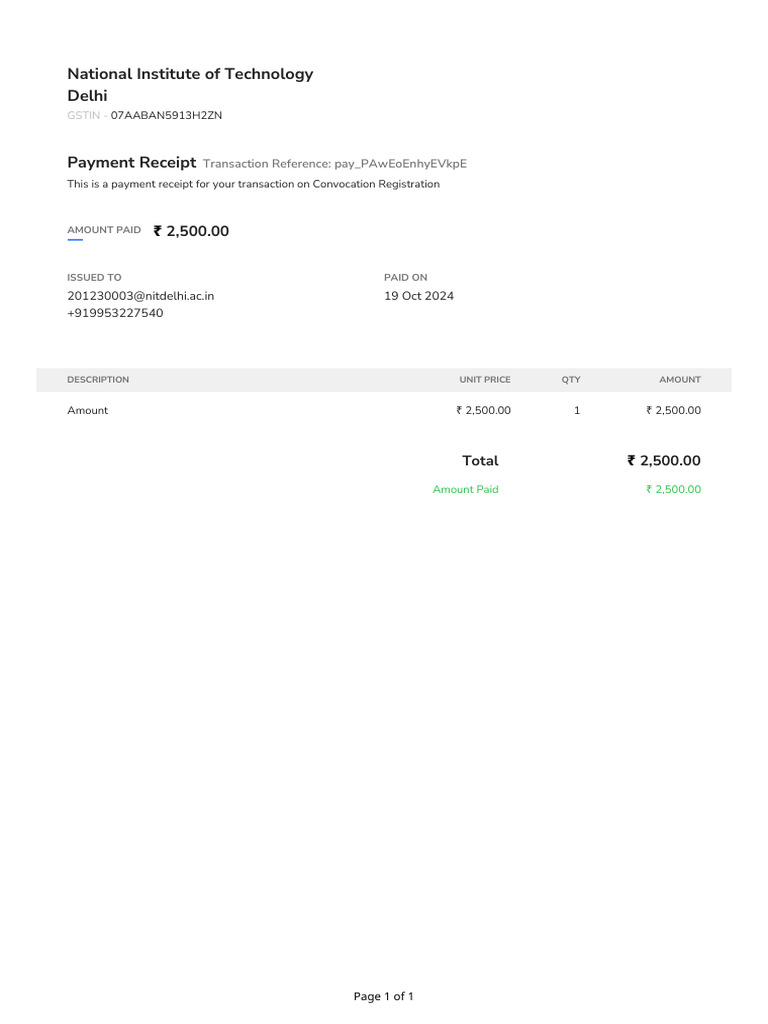
Task: Click the National Institute of Technology Delhi heading
Action: (x=190, y=84)
